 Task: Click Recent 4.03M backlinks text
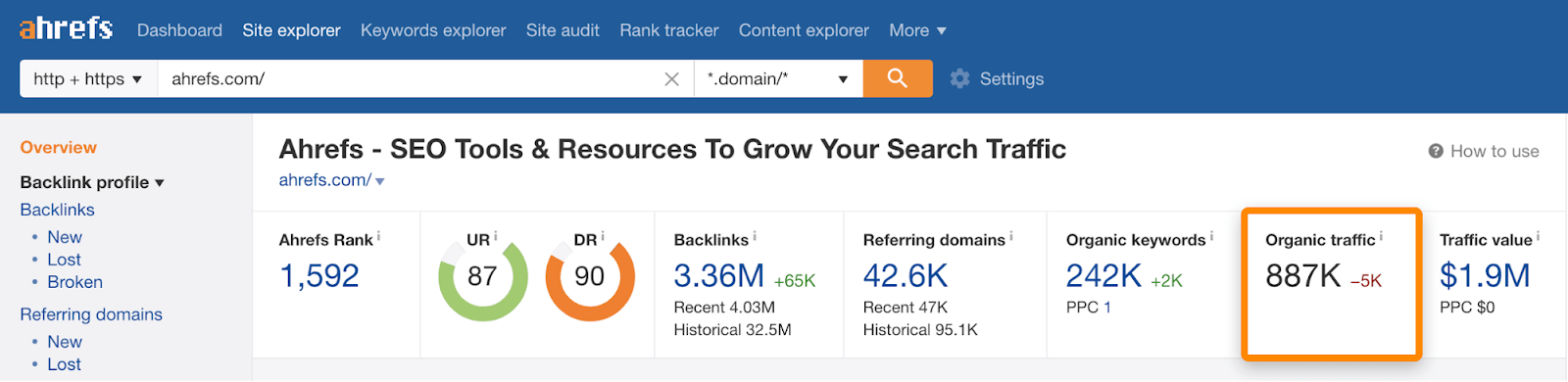724,308
